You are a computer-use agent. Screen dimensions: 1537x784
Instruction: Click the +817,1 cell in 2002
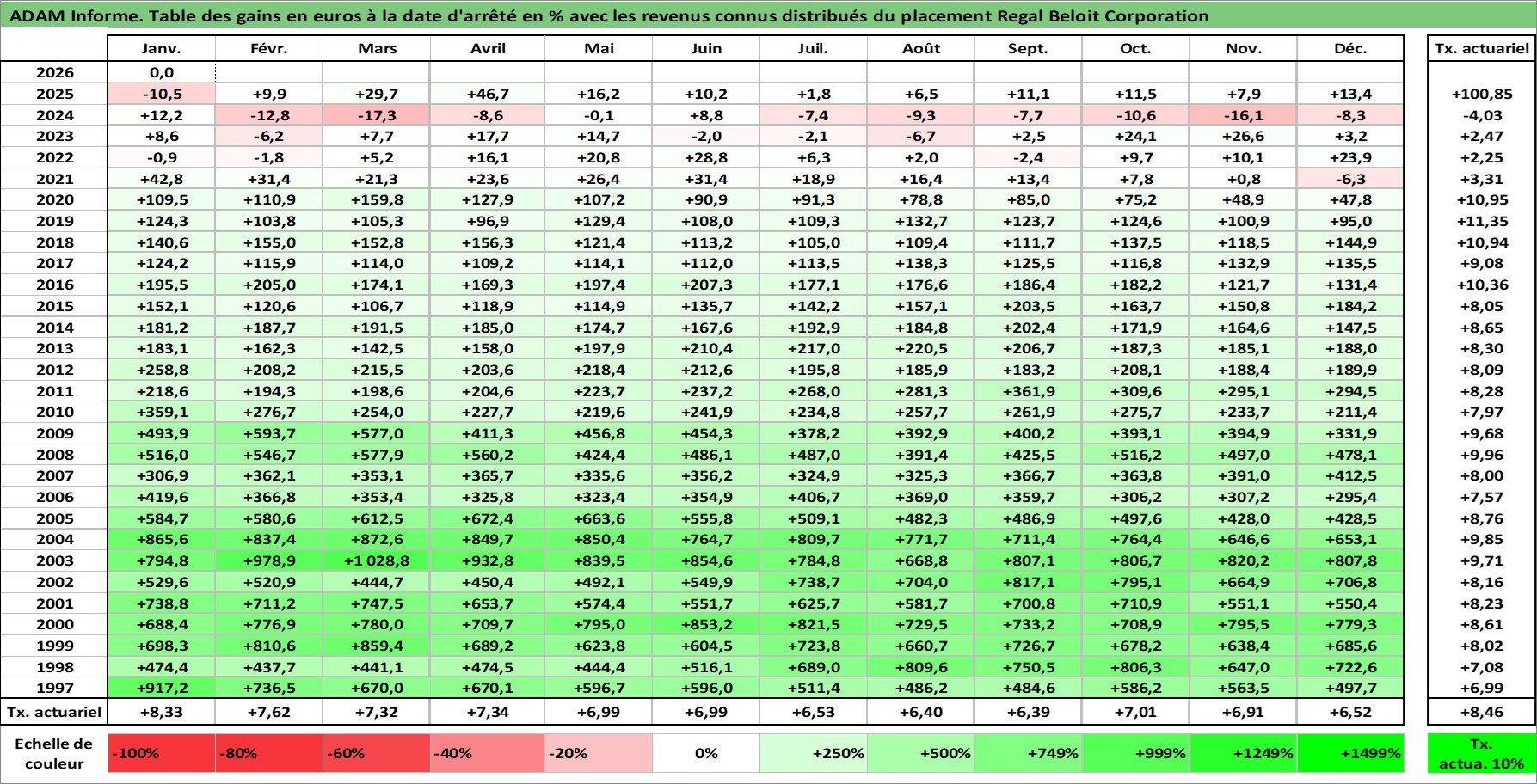coord(1028,582)
